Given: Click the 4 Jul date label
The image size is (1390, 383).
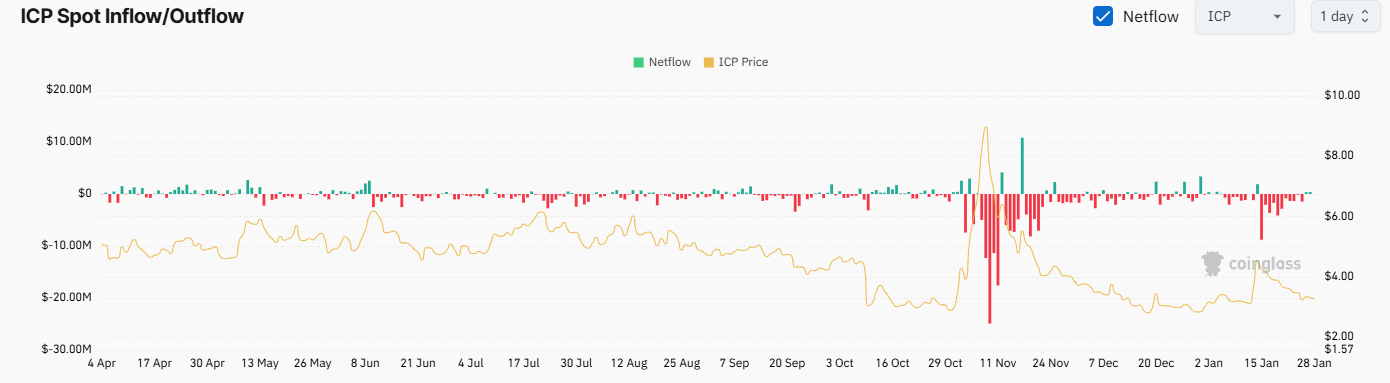Looking at the screenshot, I should pyautogui.click(x=471, y=363).
